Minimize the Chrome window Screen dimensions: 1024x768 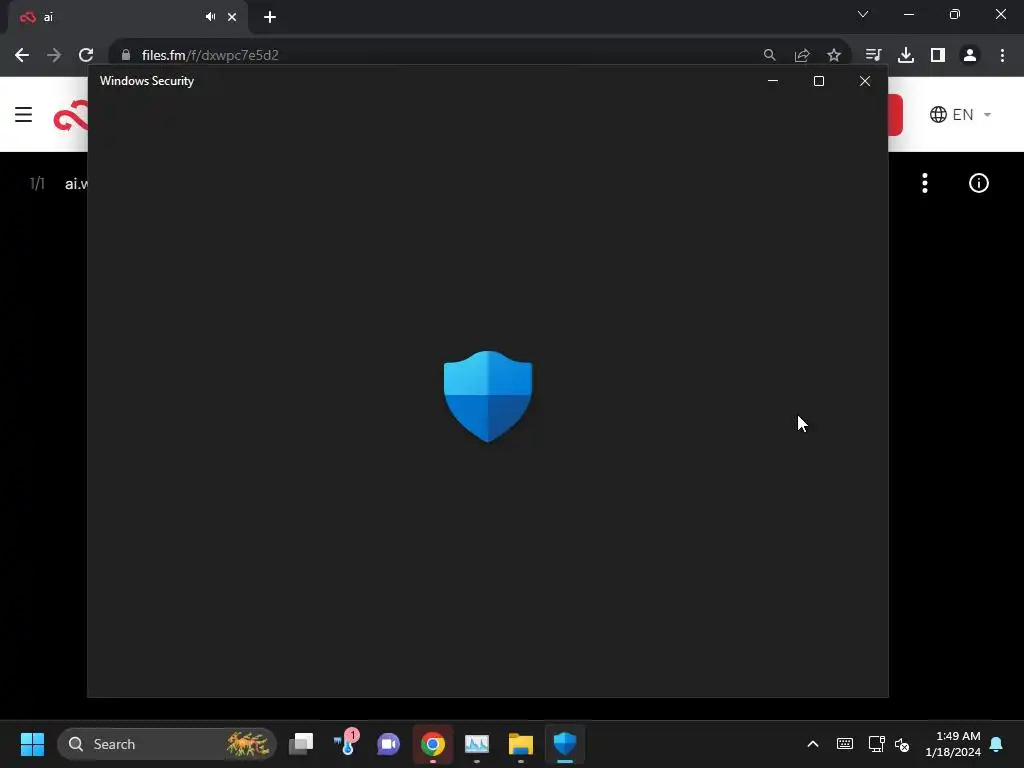coord(908,14)
